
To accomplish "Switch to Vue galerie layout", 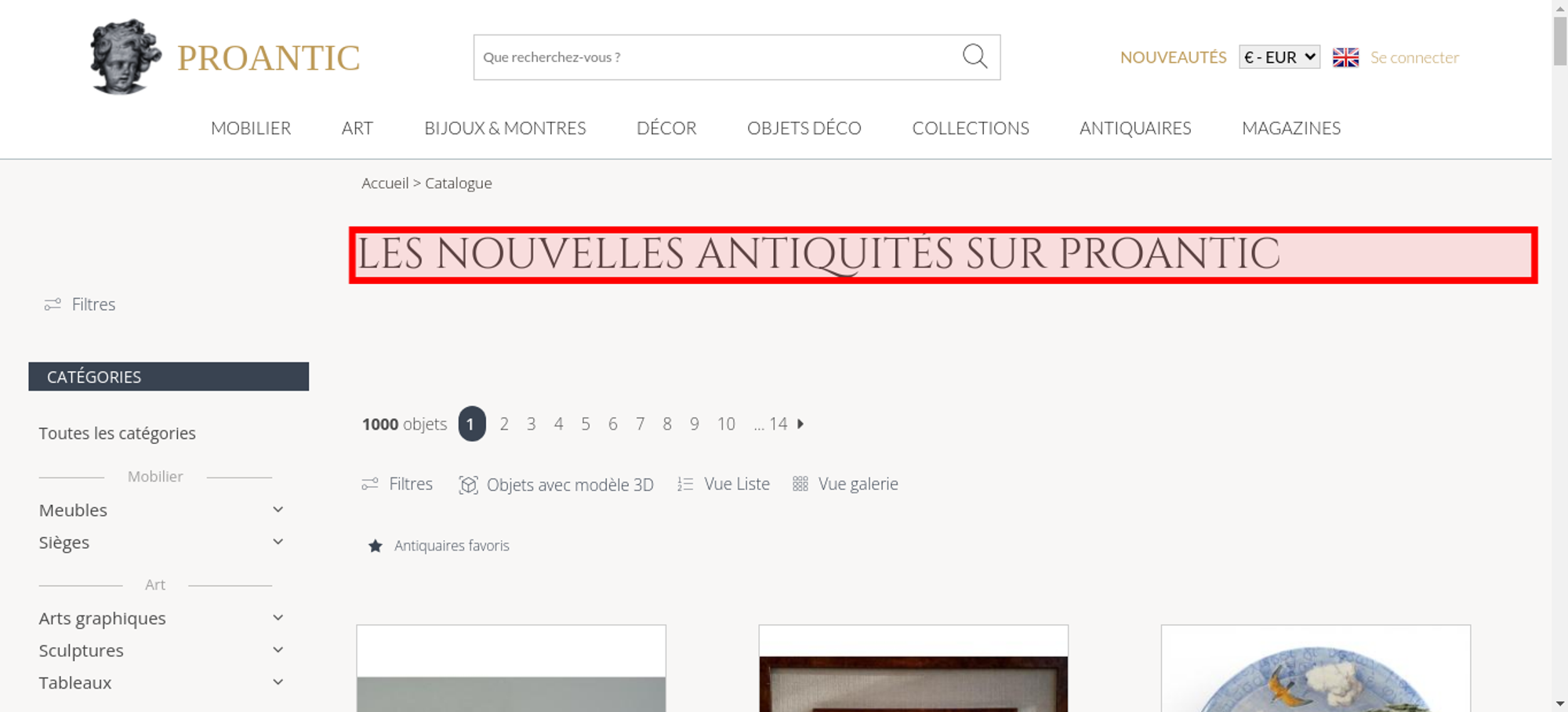I will coord(845,484).
